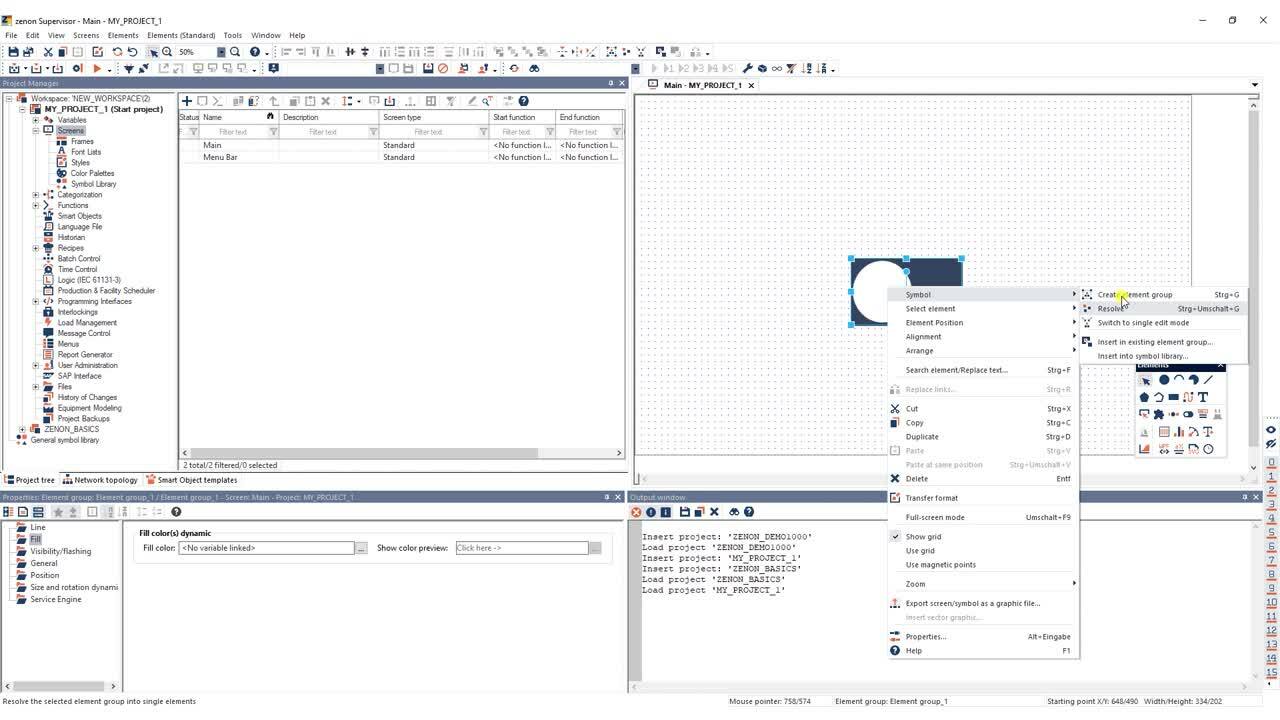Pick the text element tool

click(1203, 397)
